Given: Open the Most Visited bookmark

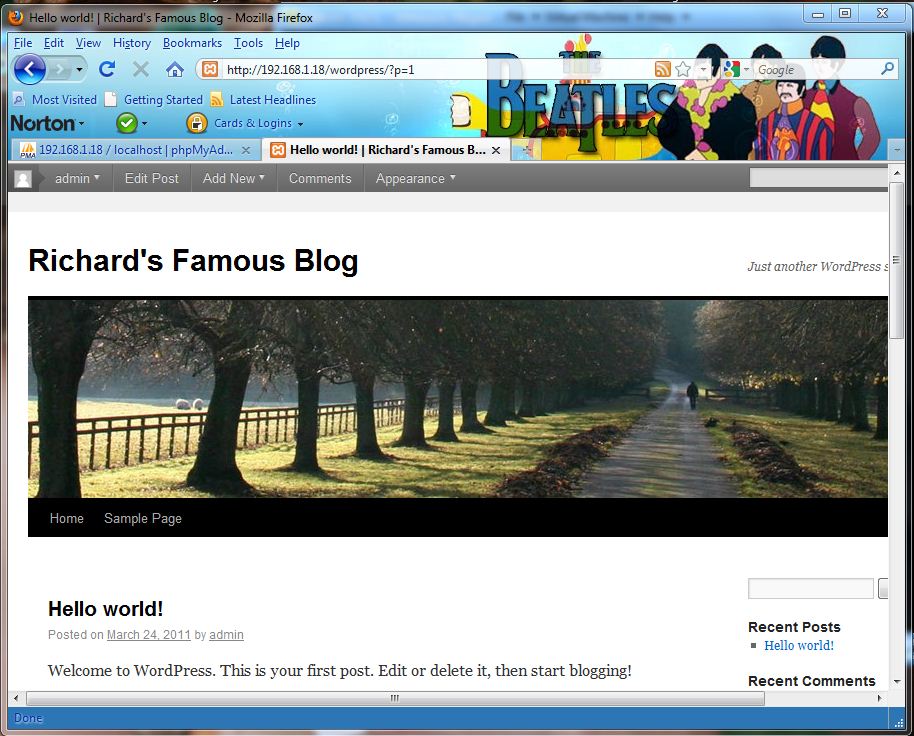Looking at the screenshot, I should pos(55,100).
